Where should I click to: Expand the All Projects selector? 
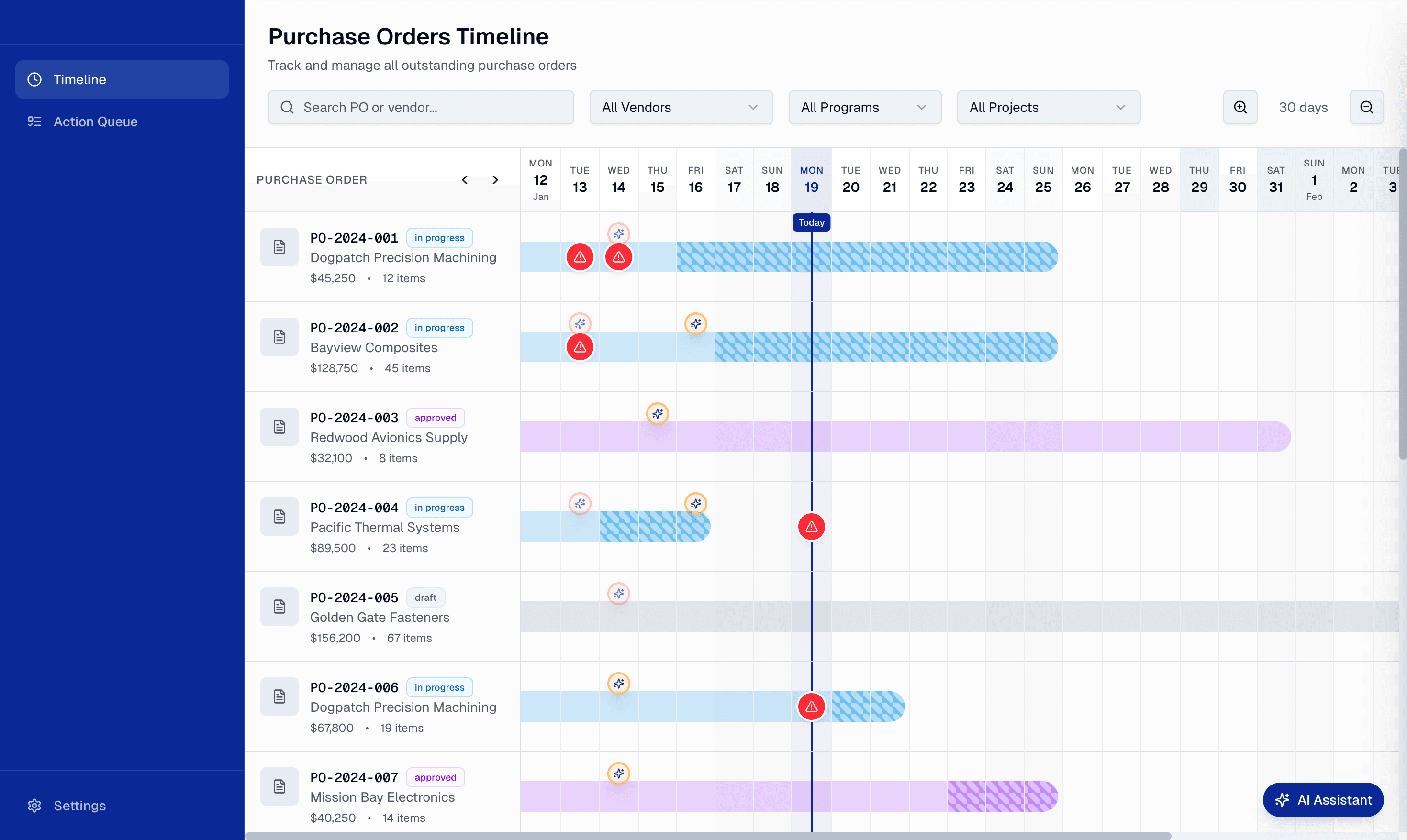[x=1048, y=107]
